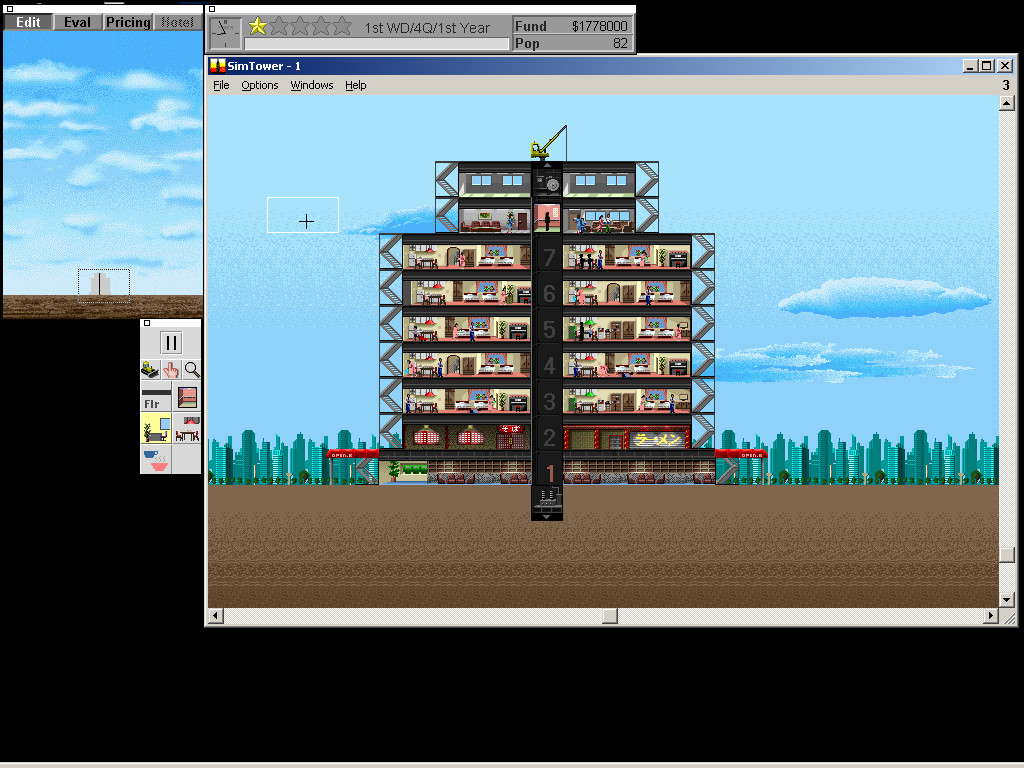Click the status bar window control box
Viewport: 1024px width, 768px height.
212,9
